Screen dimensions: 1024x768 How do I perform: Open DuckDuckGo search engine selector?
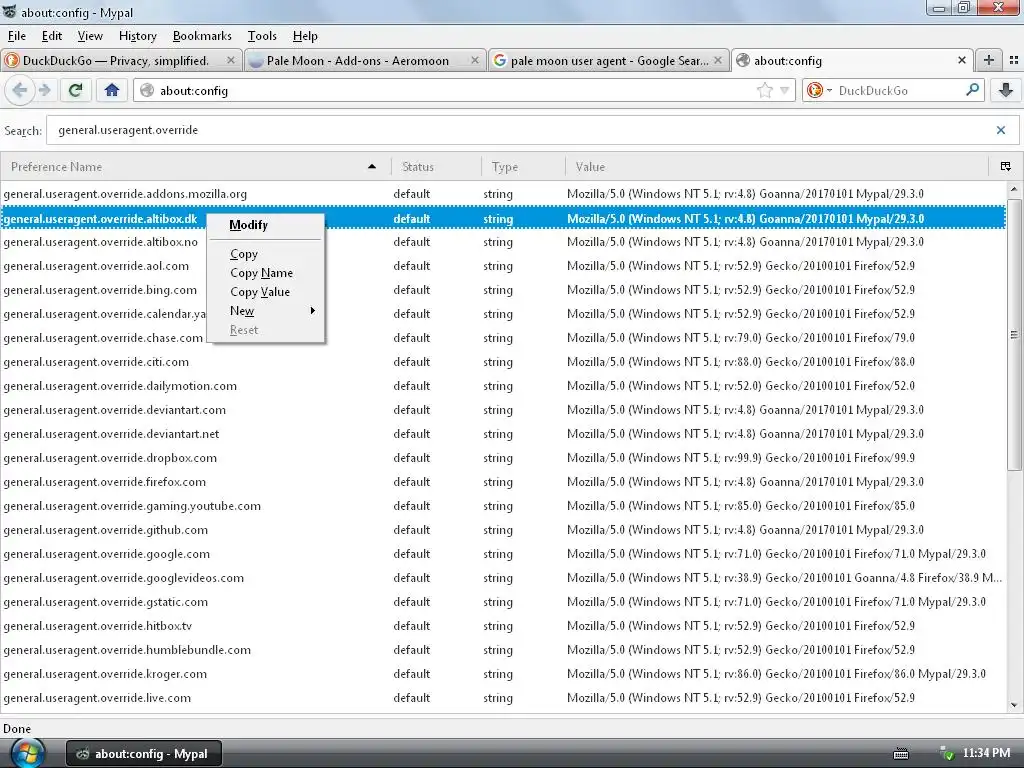(819, 90)
